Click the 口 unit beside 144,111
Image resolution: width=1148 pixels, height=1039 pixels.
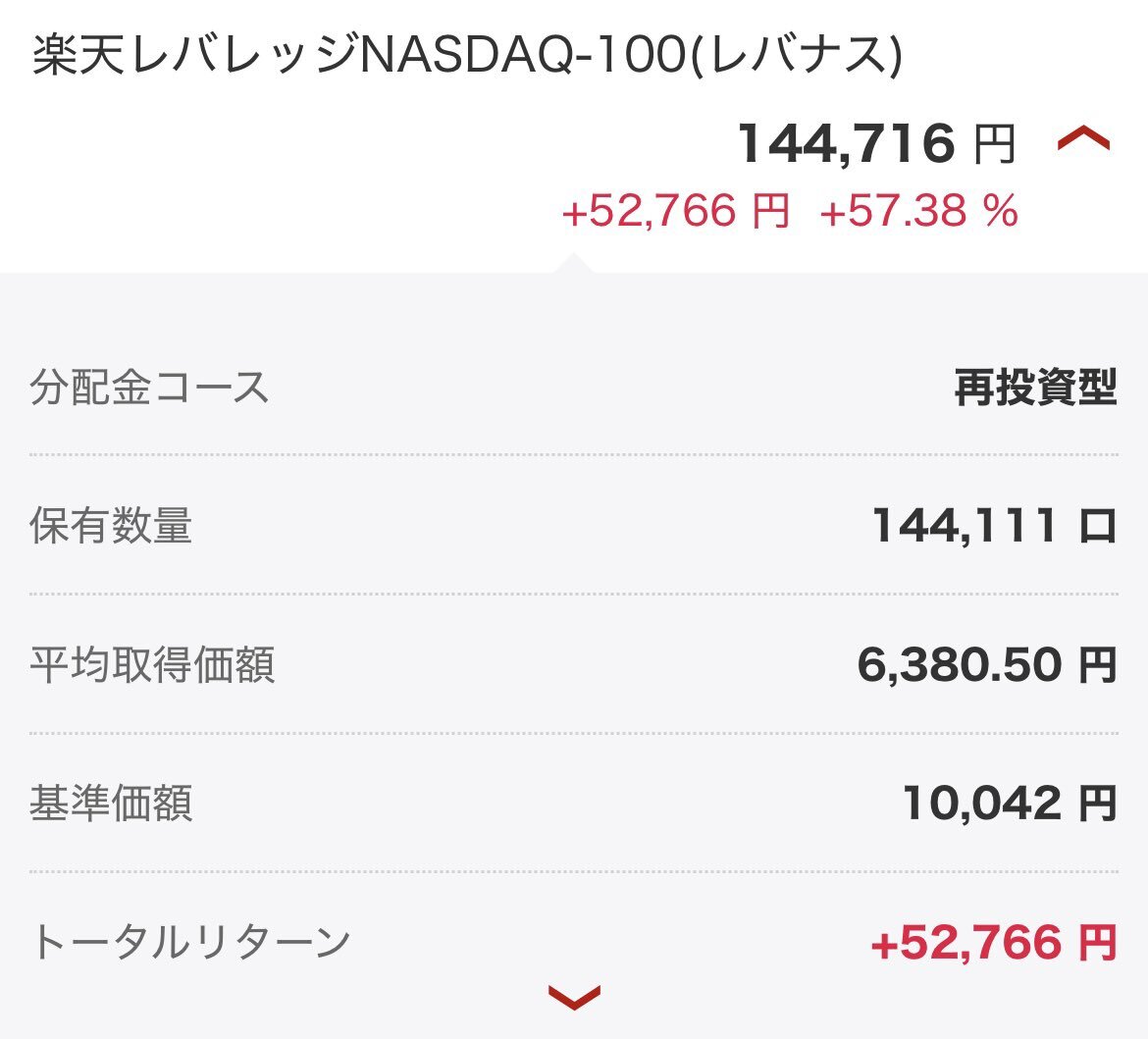click(x=1098, y=527)
